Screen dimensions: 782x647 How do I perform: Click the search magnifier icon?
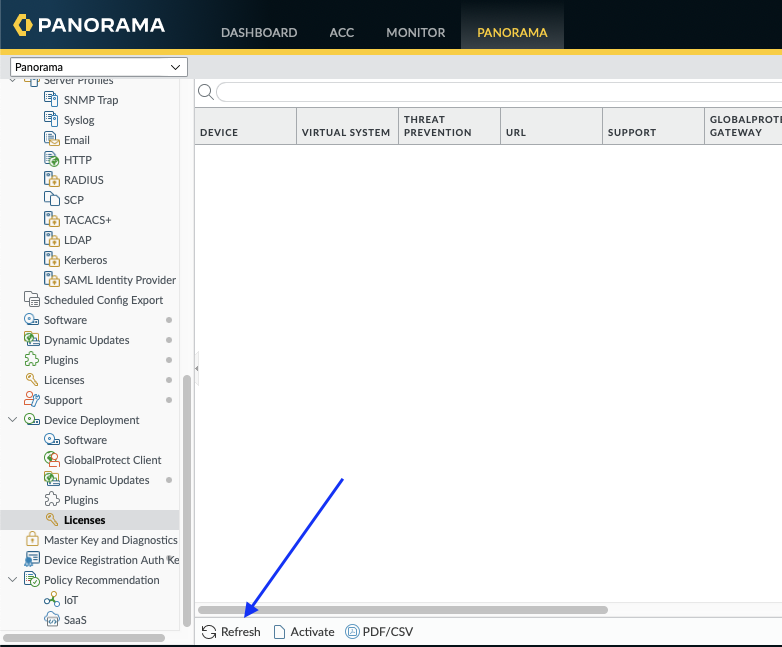[205, 92]
